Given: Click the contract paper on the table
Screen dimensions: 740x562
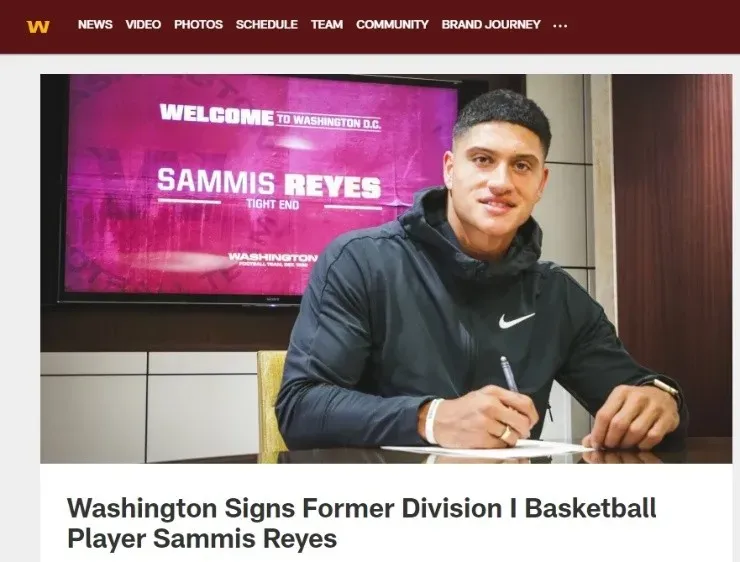Looking at the screenshot, I should (x=486, y=448).
